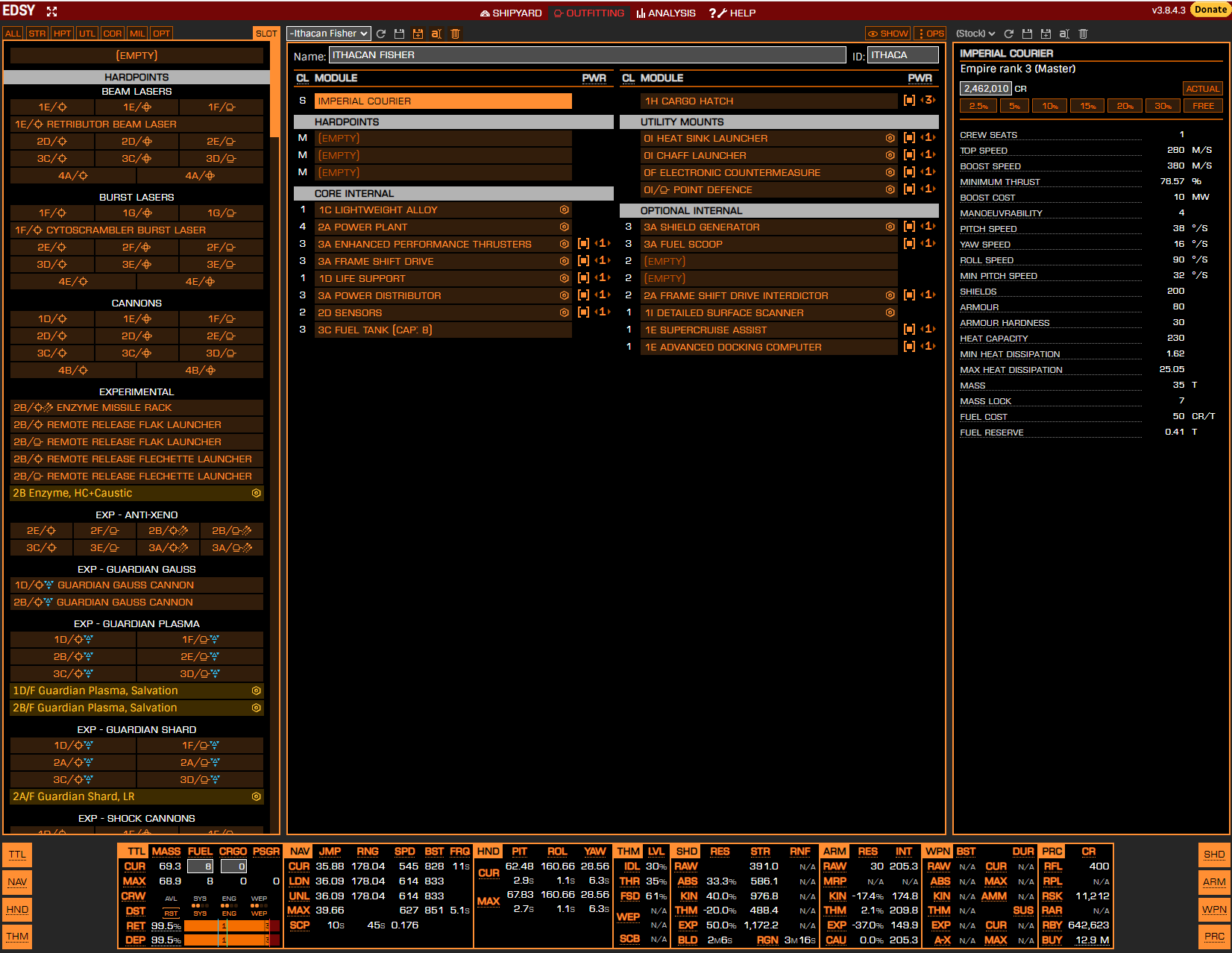
Task: Click engineering icon on 2A/F Guardian Shard, LR
Action: [256, 797]
